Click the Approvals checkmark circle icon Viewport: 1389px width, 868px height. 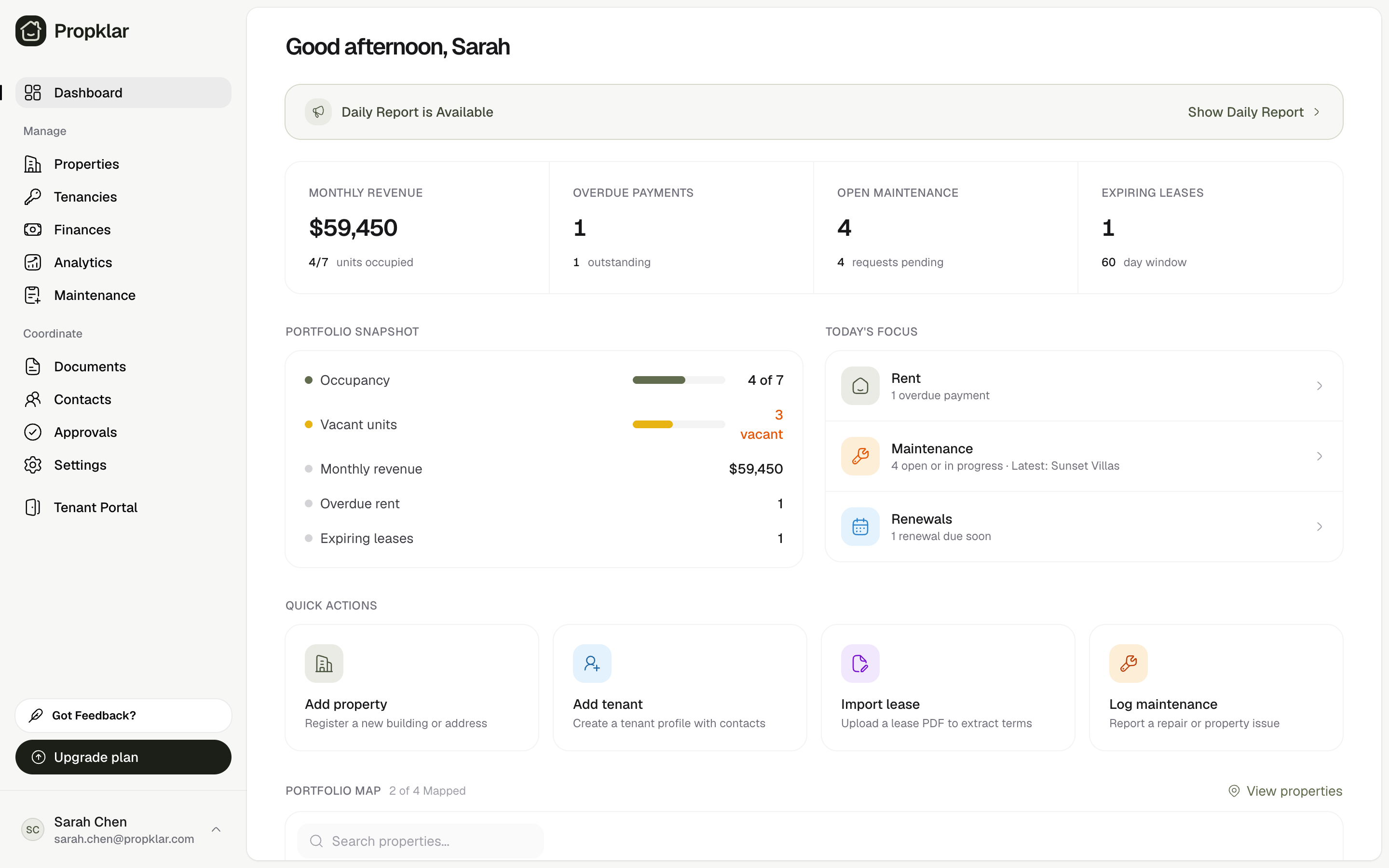[33, 432]
